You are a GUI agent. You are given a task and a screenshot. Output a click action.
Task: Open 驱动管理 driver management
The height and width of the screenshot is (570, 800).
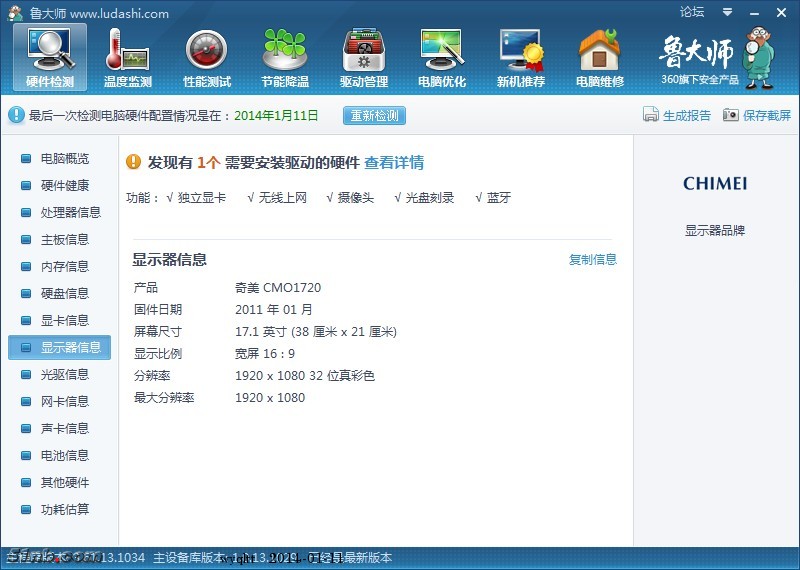point(363,58)
